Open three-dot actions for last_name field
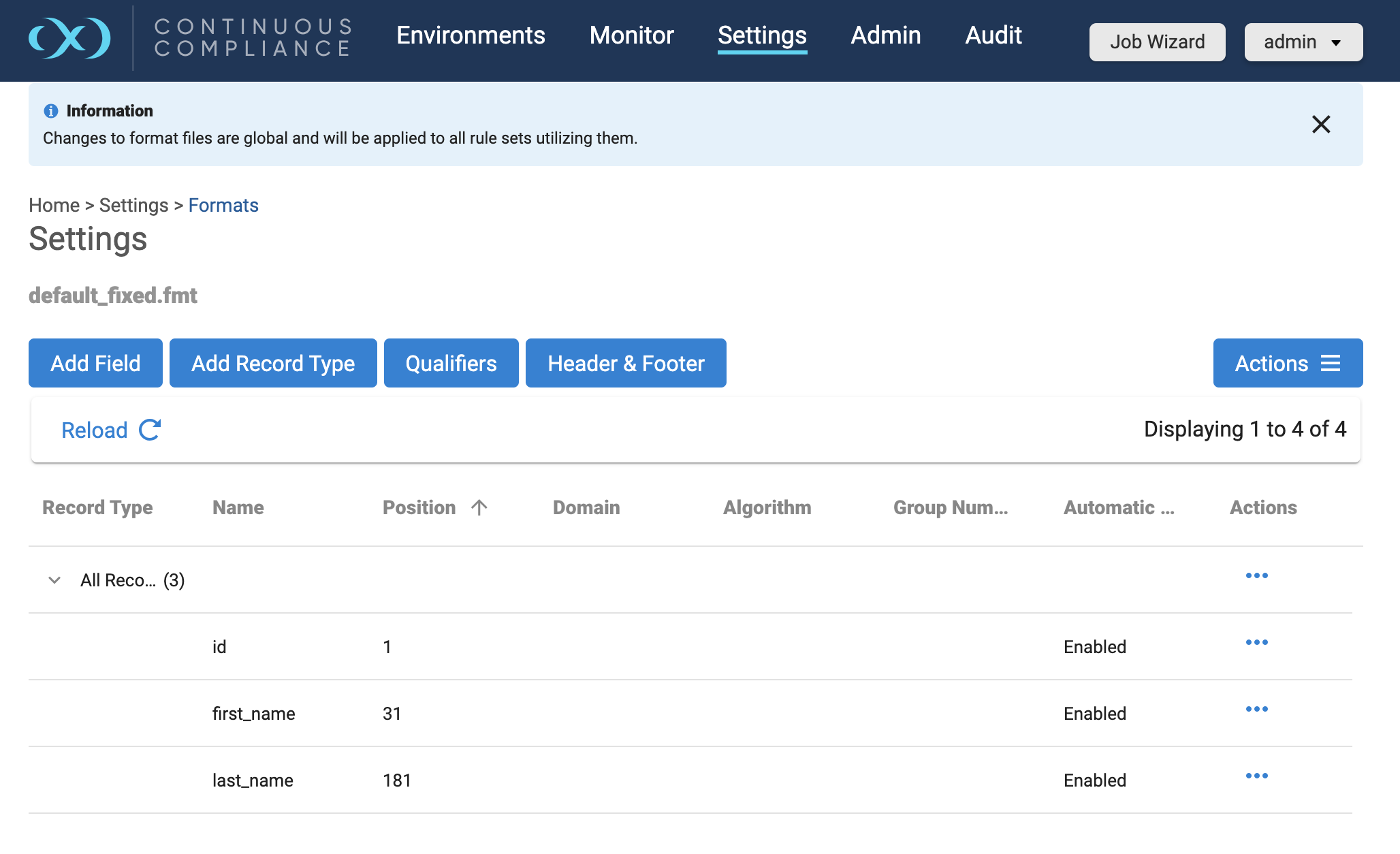Image resolution: width=1400 pixels, height=854 pixels. [1256, 776]
